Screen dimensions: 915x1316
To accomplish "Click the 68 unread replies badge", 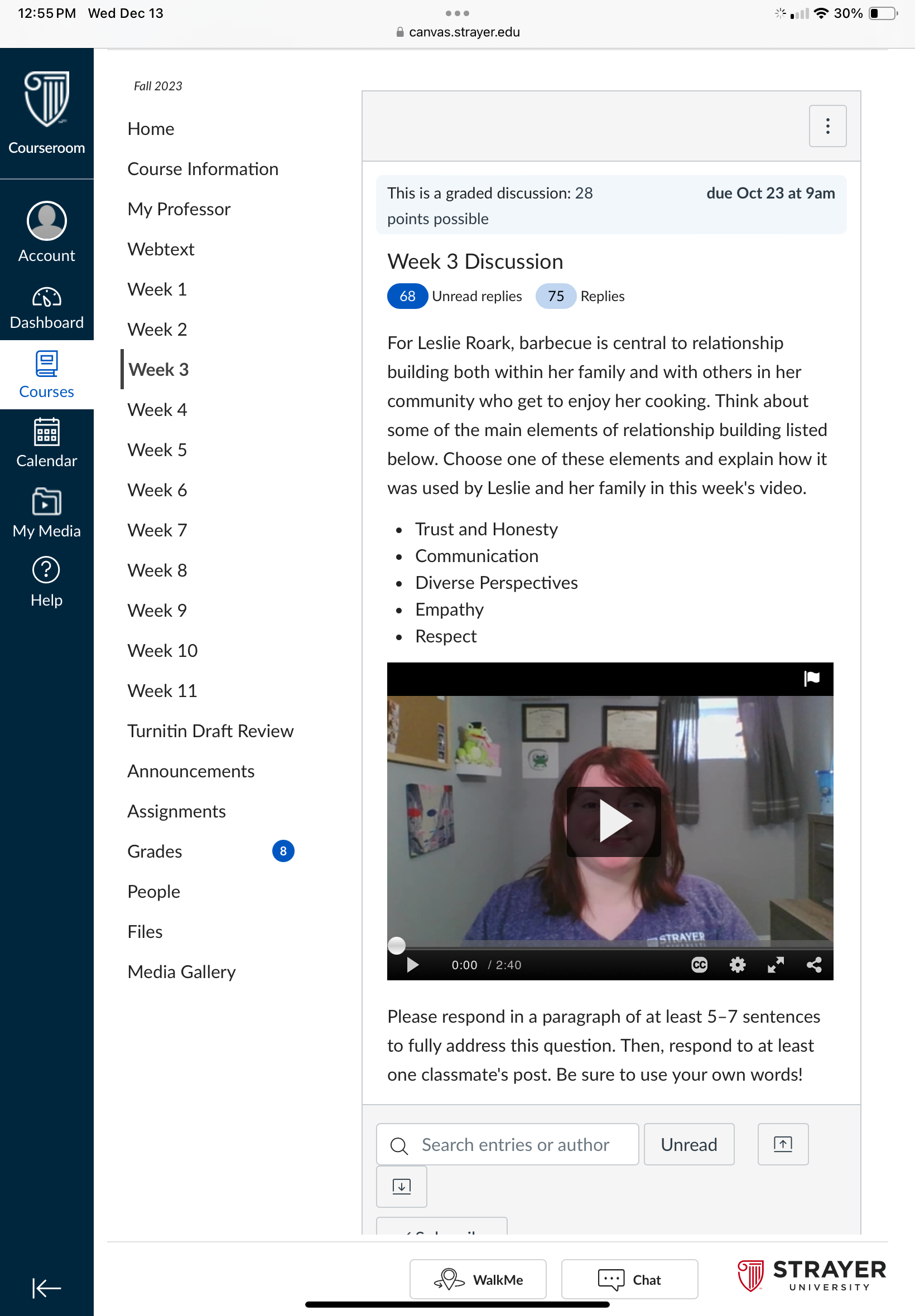I will [407, 296].
